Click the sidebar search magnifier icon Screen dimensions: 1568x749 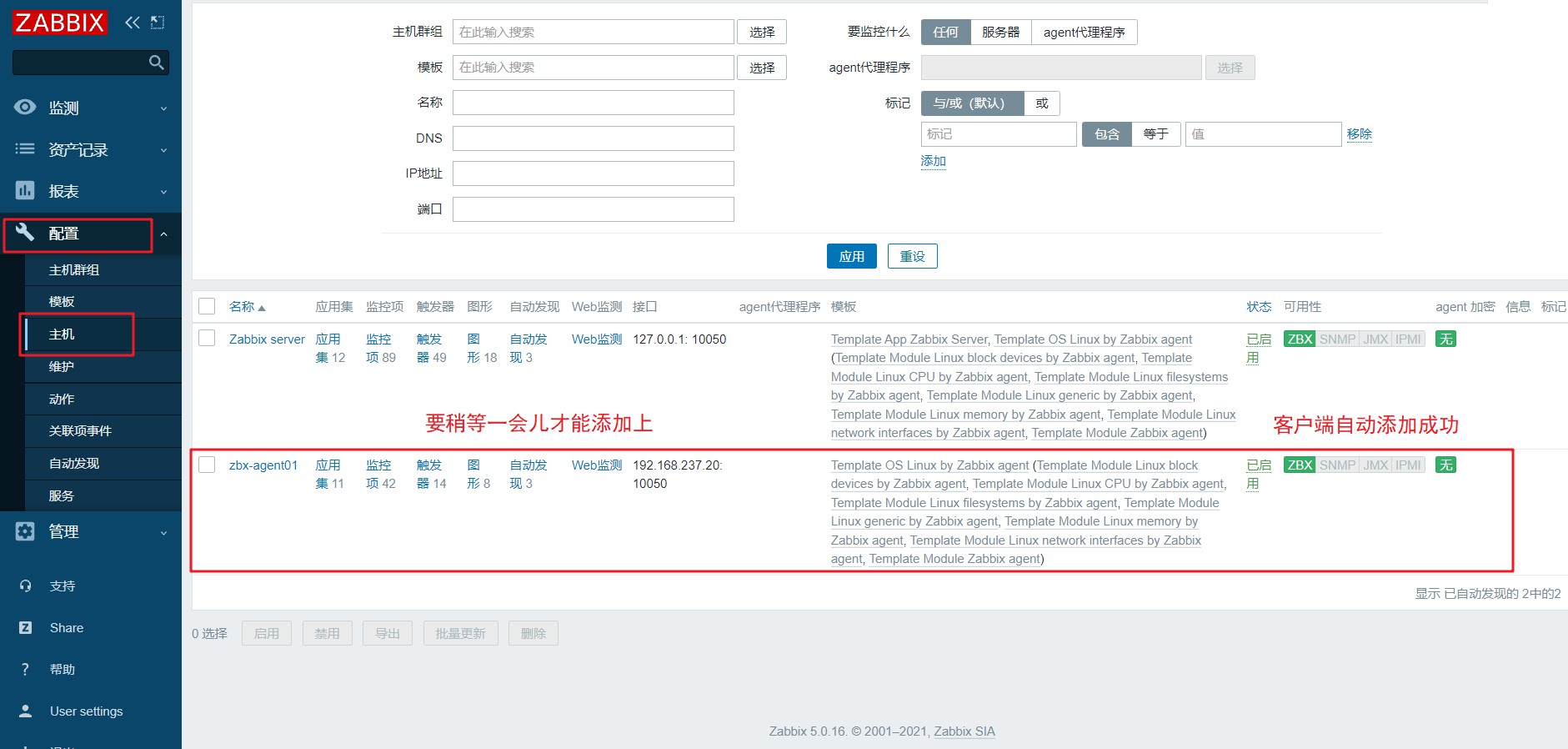[156, 63]
